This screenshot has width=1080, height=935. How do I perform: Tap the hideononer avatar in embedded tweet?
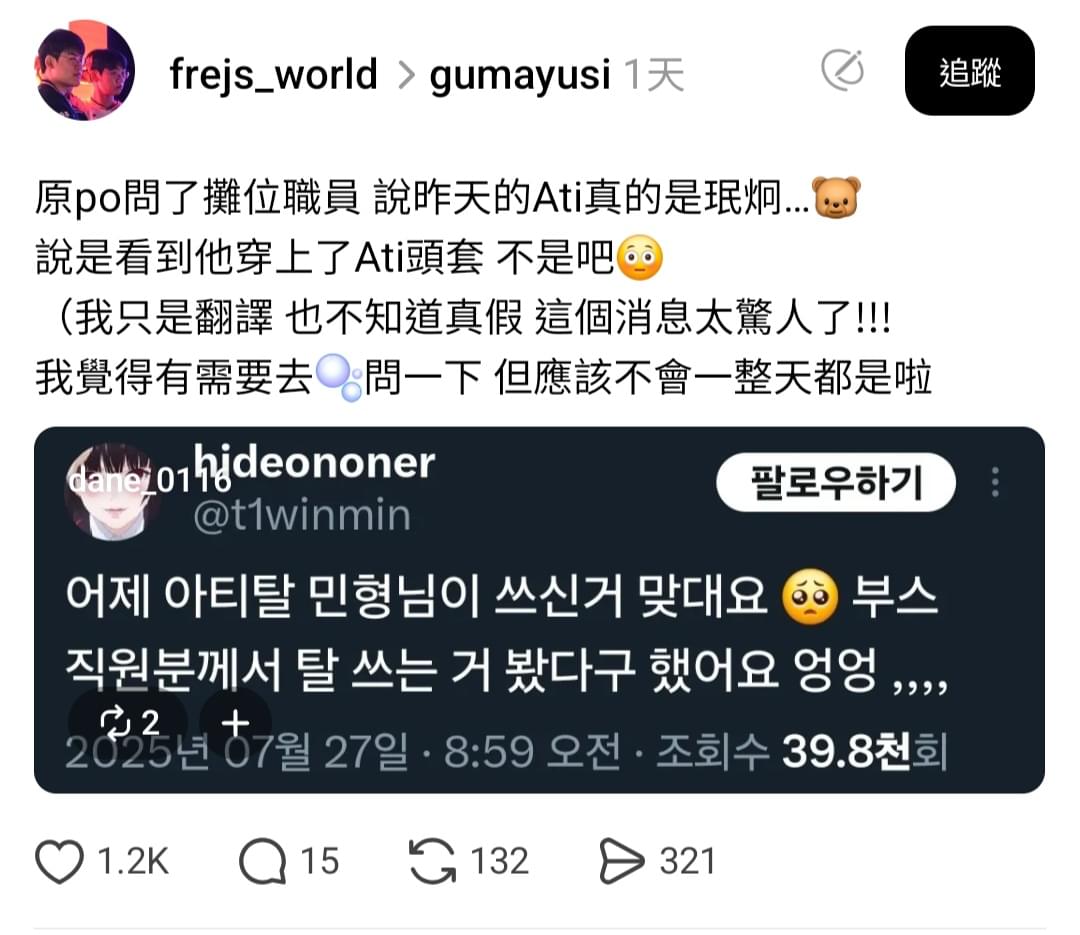114,491
